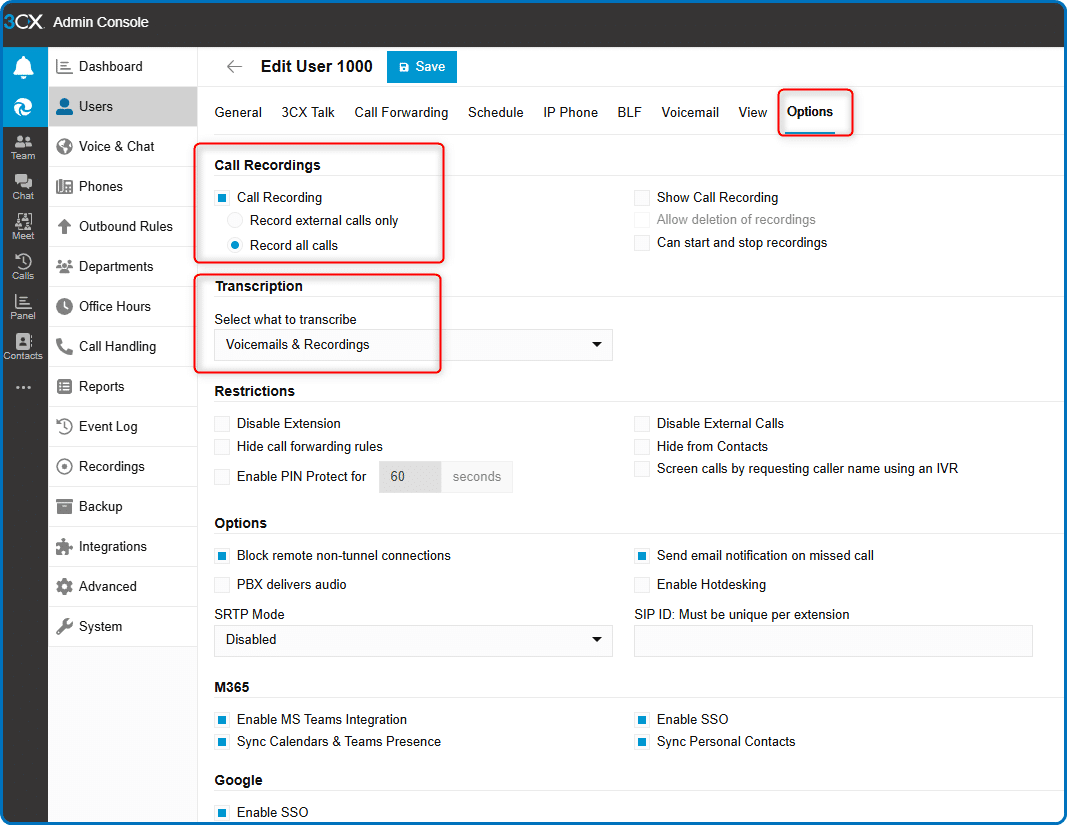Enable Hotdesking checkbox
The height and width of the screenshot is (825, 1067).
(642, 585)
